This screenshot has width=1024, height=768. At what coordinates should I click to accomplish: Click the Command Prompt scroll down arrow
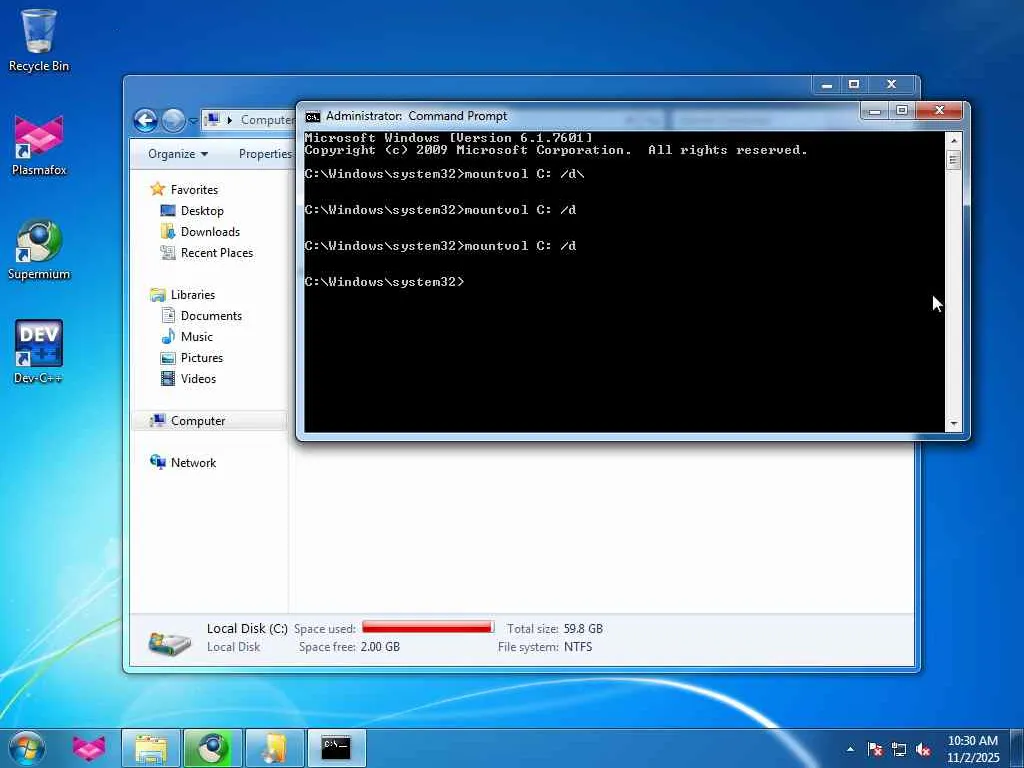click(x=953, y=424)
